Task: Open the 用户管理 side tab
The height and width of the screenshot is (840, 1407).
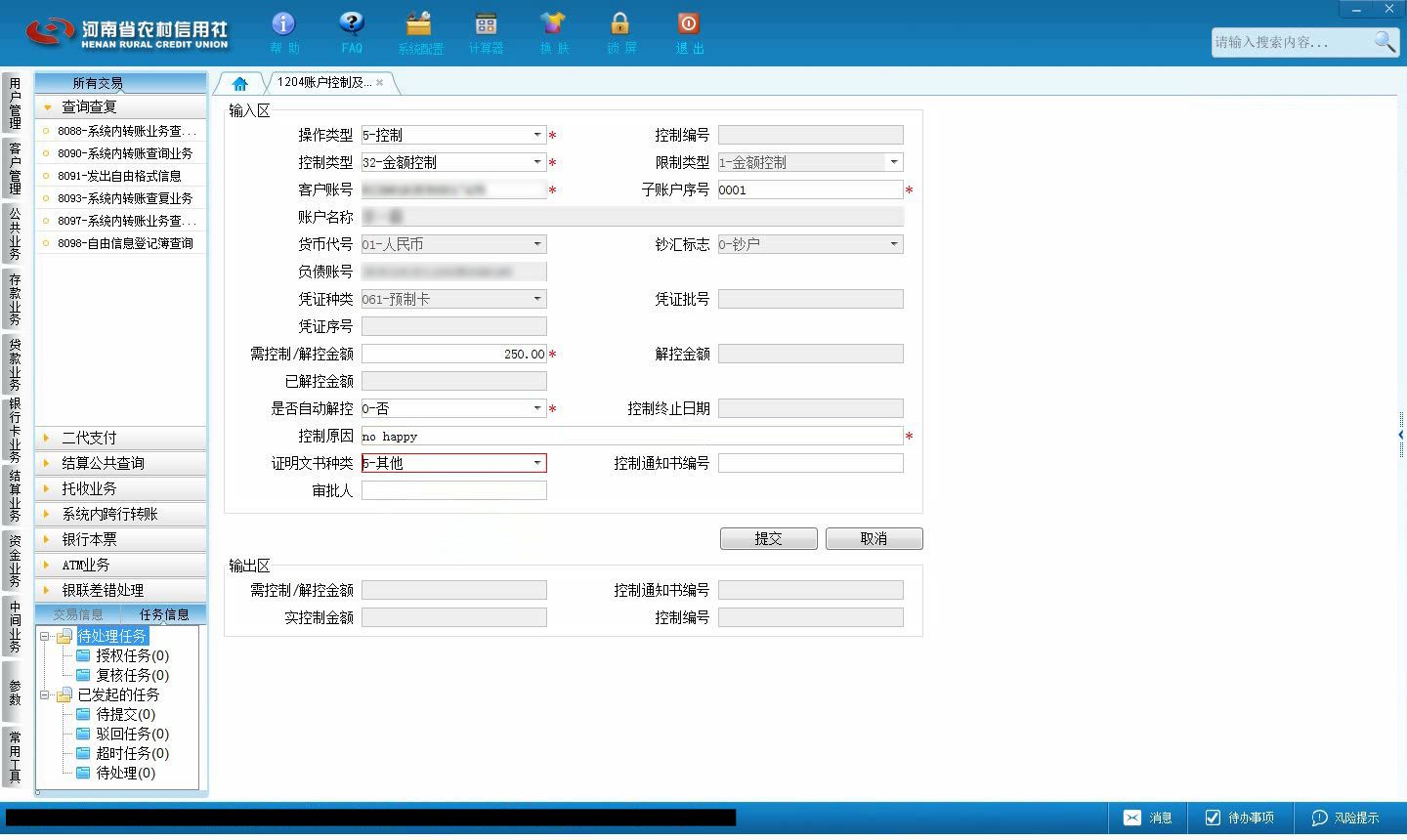Action: pos(15,104)
